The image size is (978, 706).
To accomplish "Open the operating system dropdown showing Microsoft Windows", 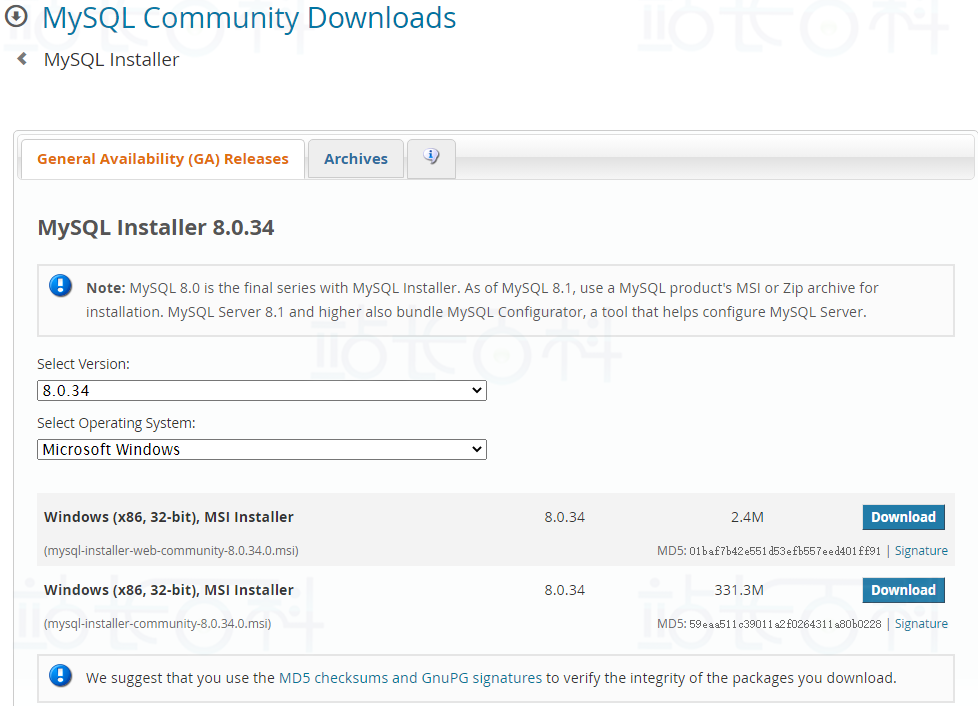I will click(262, 450).
